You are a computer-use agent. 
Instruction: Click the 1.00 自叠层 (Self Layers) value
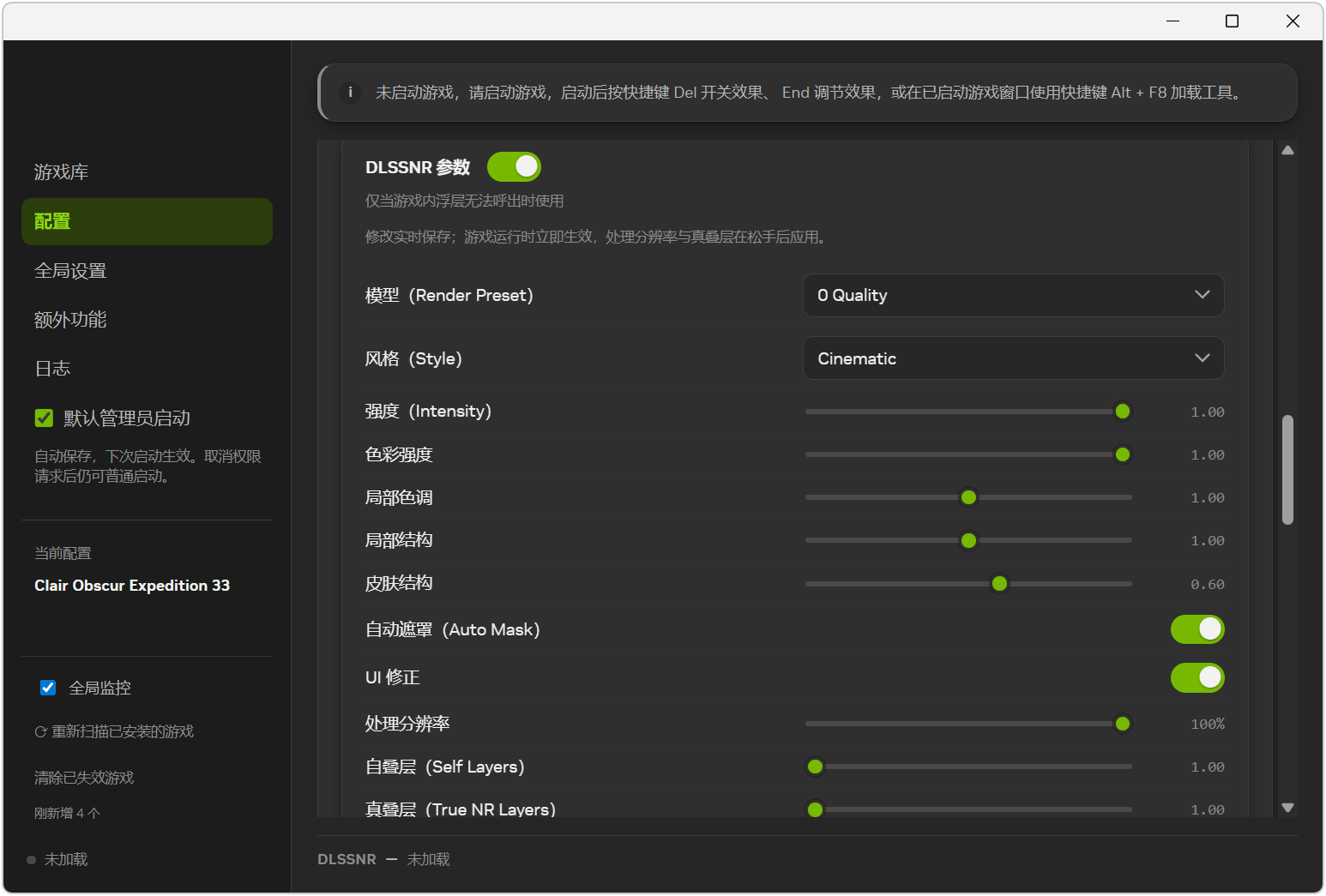[x=1207, y=767]
